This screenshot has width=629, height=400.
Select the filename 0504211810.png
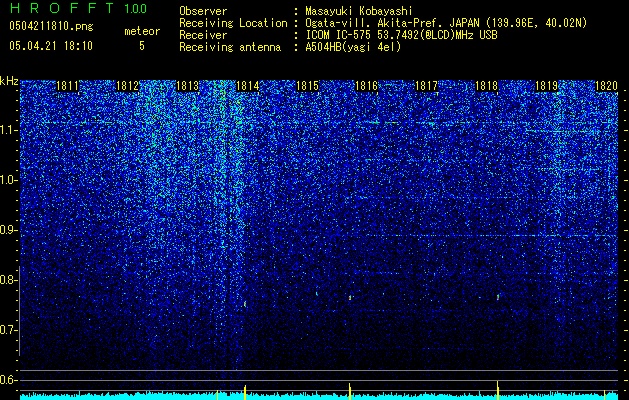(x=51, y=26)
